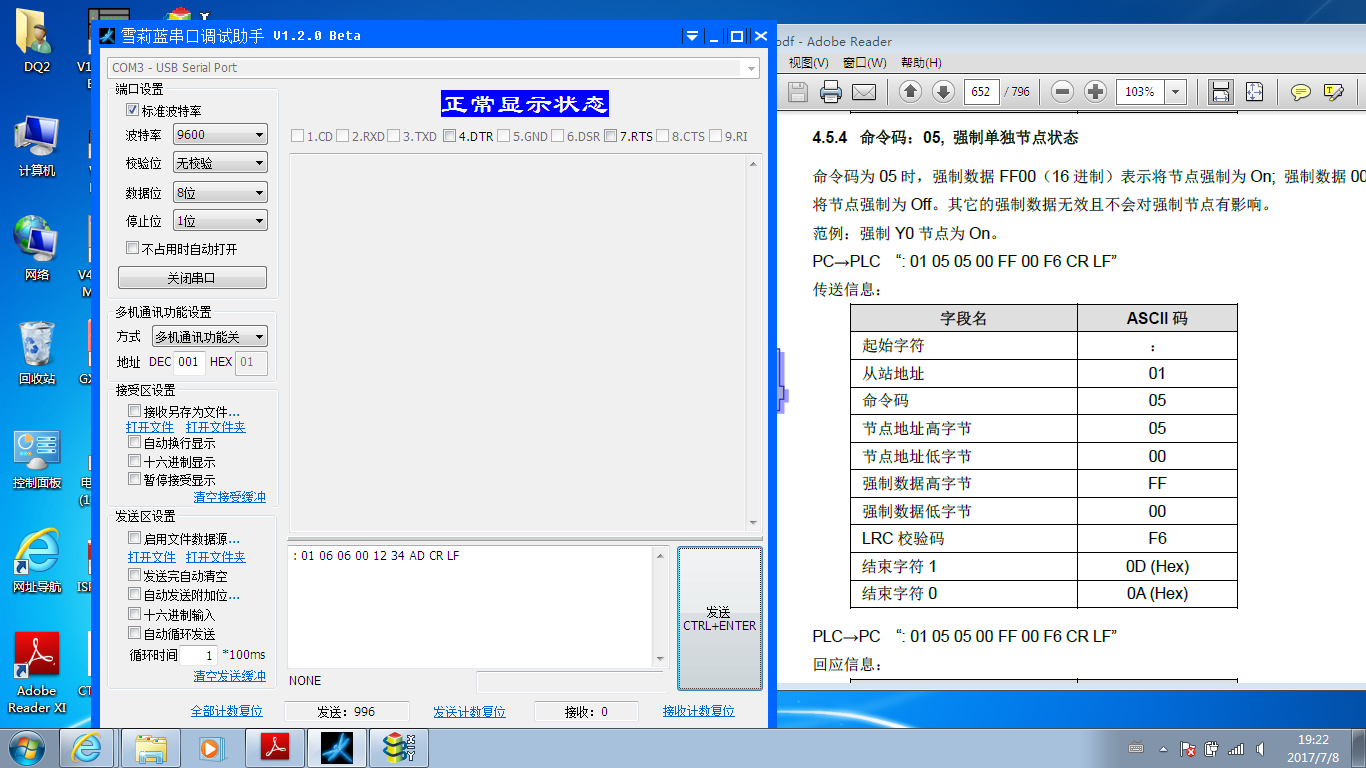The image size is (1366, 768).
Task: Open the 帮助(H) menu
Action: 921,63
